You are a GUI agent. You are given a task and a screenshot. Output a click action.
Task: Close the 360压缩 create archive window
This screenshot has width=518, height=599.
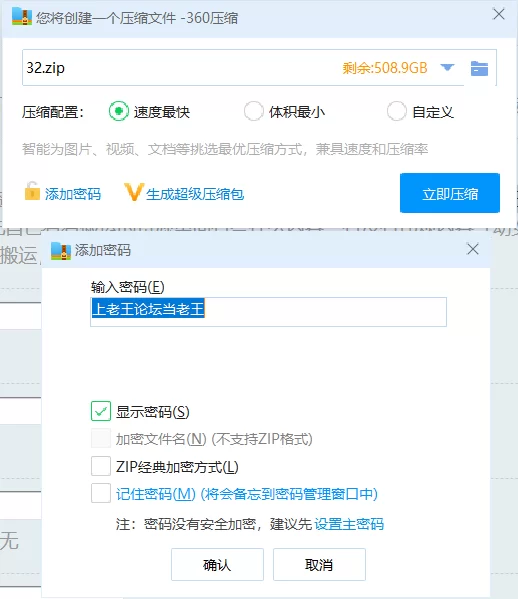pyautogui.click(x=499, y=15)
